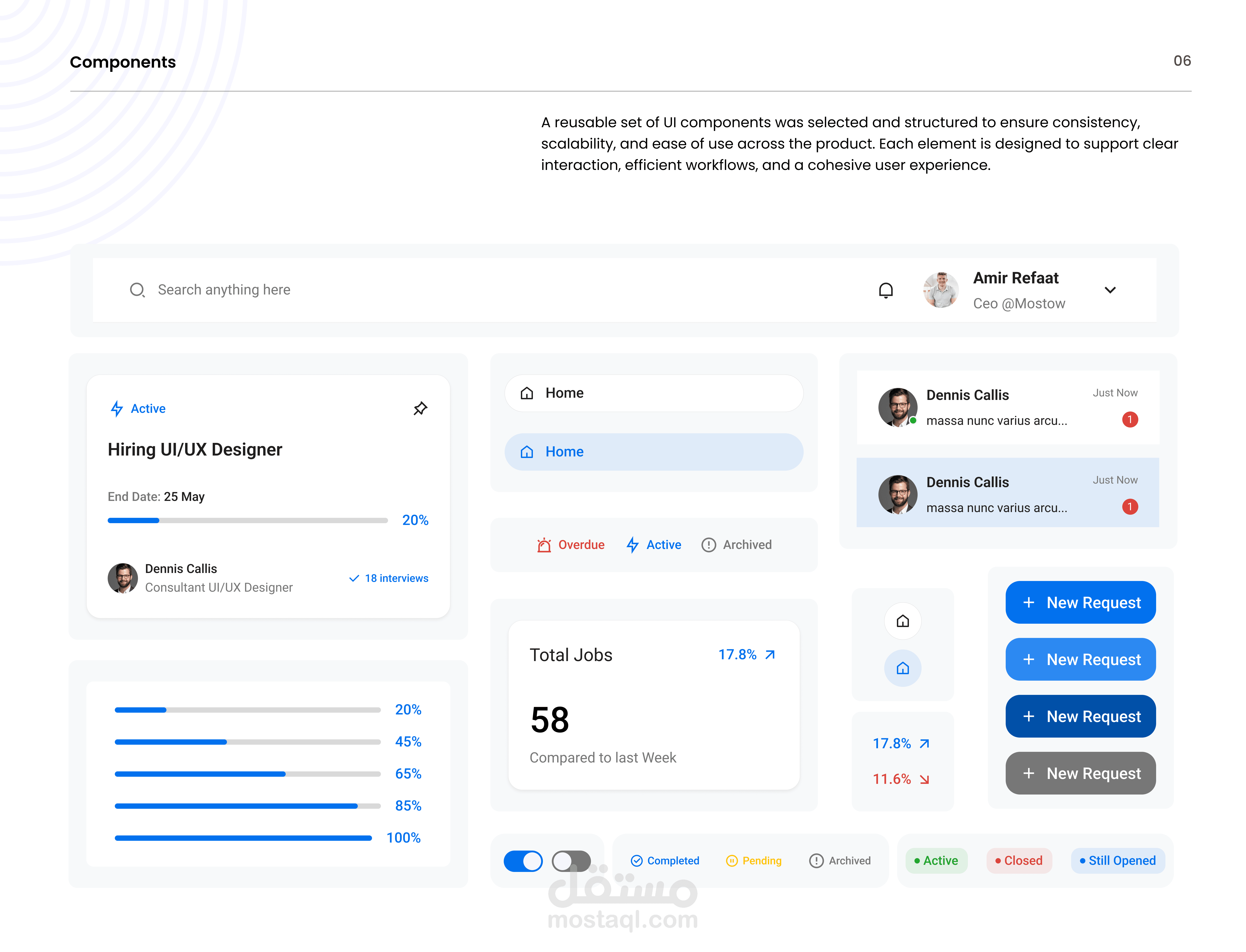Click the search magnifier icon
Screen dimensions: 1246x952
[137, 290]
